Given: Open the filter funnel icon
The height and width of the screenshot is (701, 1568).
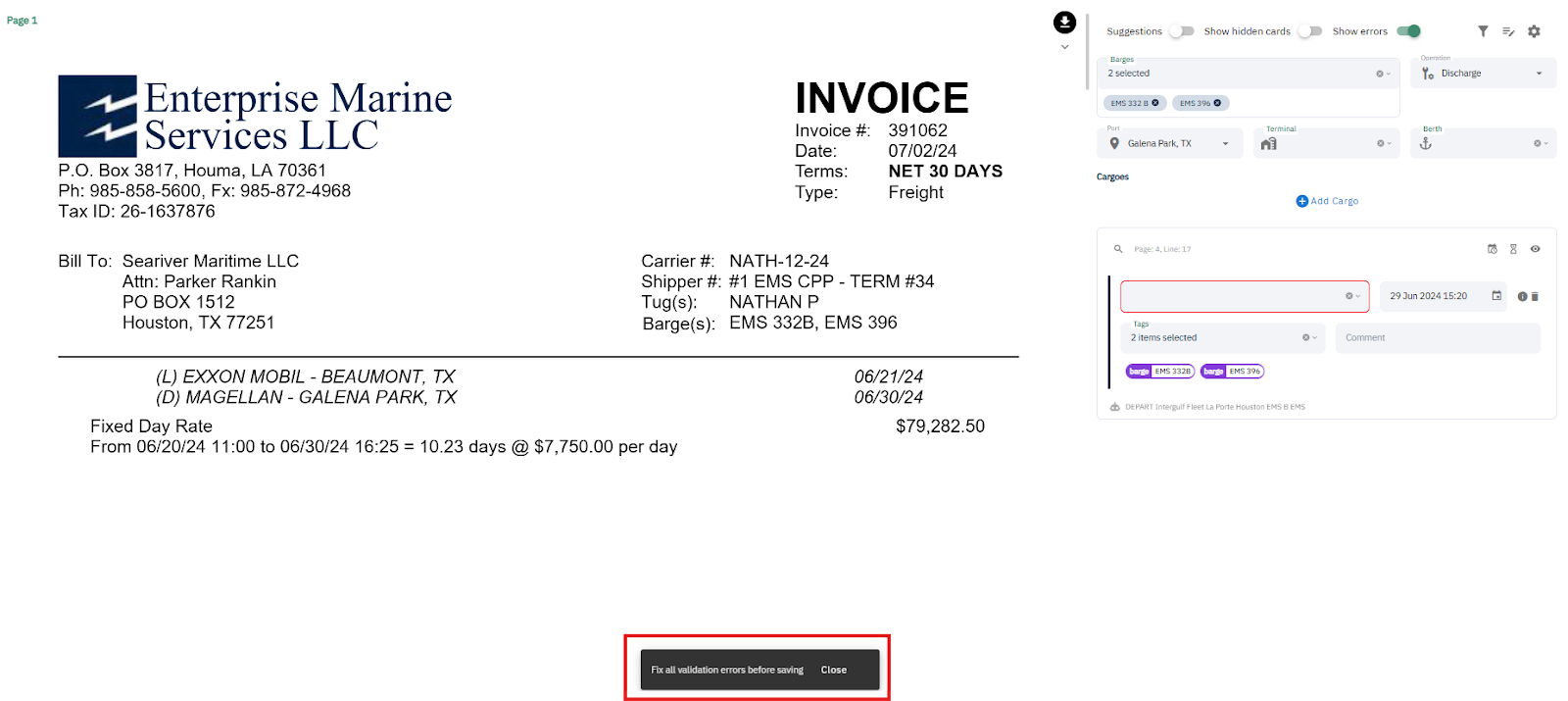Looking at the screenshot, I should coord(1483,31).
